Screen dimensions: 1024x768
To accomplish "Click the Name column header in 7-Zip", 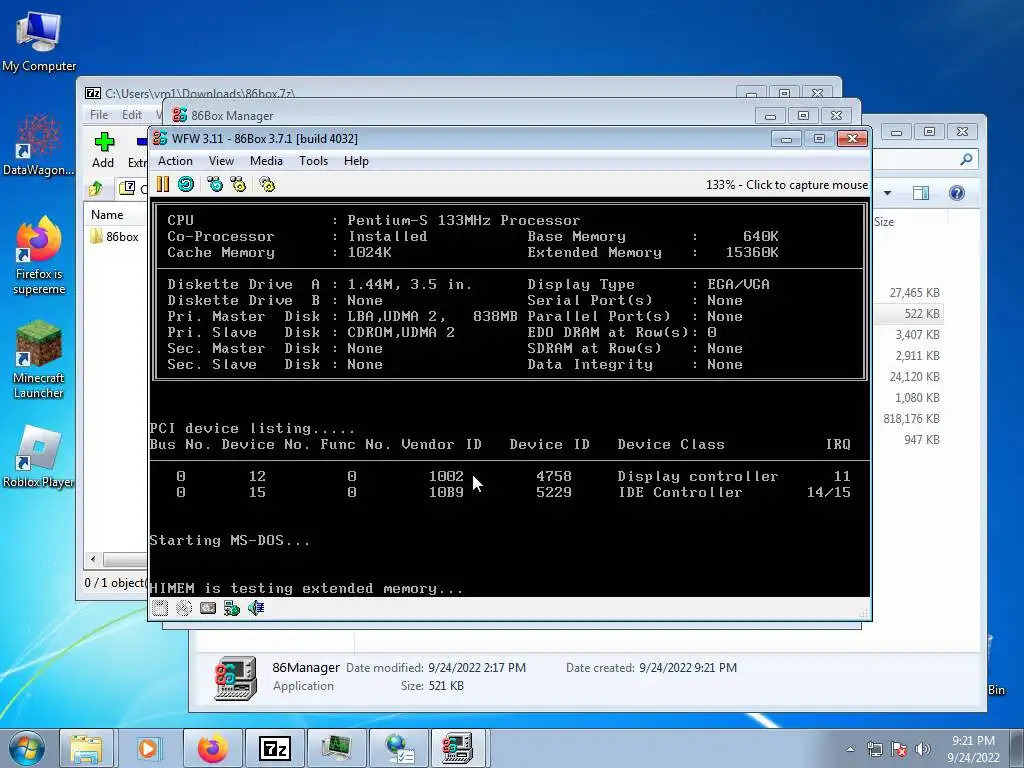I will point(107,215).
